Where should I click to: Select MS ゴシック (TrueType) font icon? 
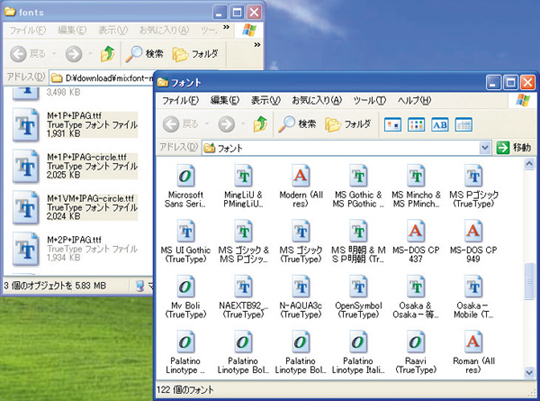click(x=301, y=231)
